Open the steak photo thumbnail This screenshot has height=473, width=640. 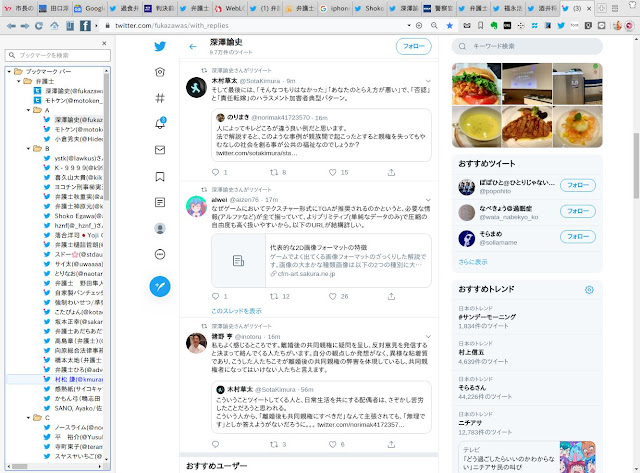point(527,127)
